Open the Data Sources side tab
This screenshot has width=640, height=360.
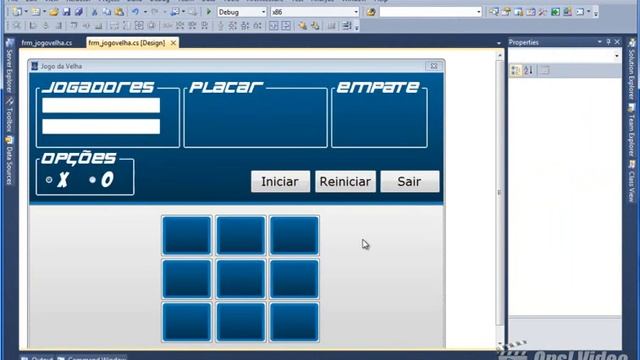point(9,161)
